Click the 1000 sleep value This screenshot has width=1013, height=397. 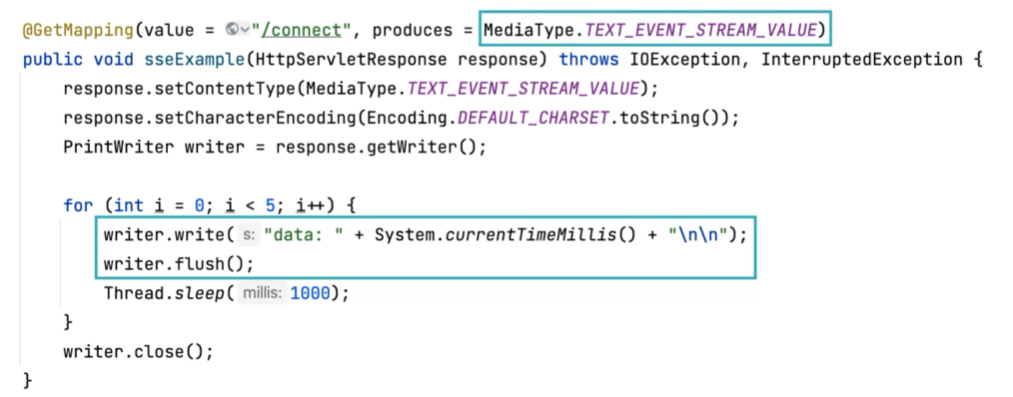310,294
